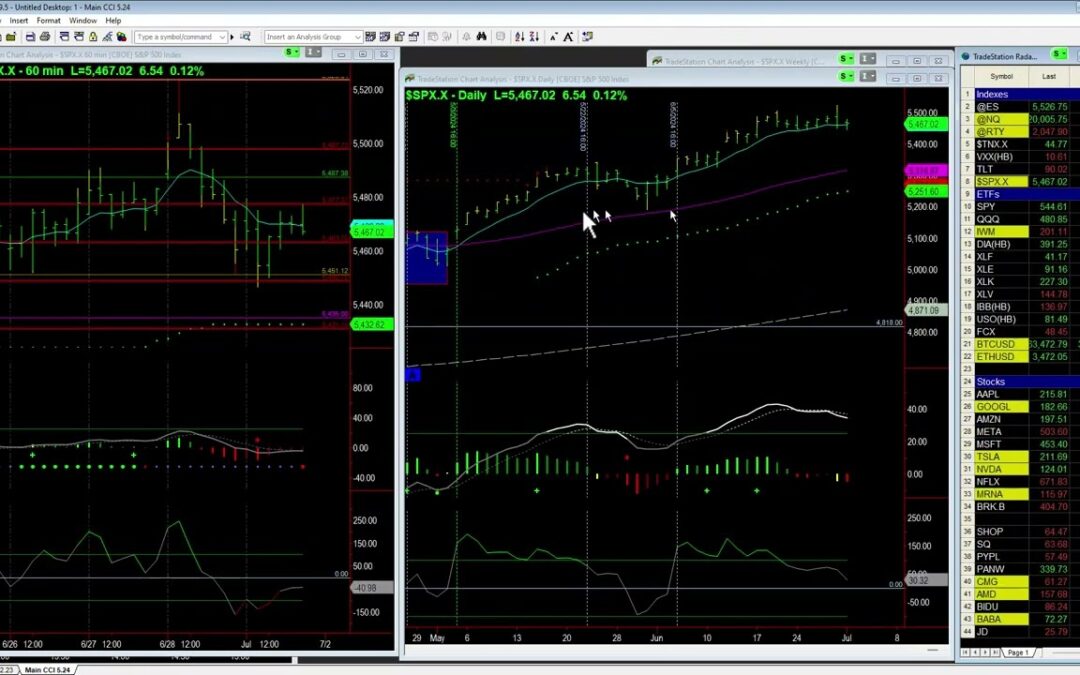Open the symbol link S menu on Weekly chart
This screenshot has width=1080, height=675.
[847, 59]
